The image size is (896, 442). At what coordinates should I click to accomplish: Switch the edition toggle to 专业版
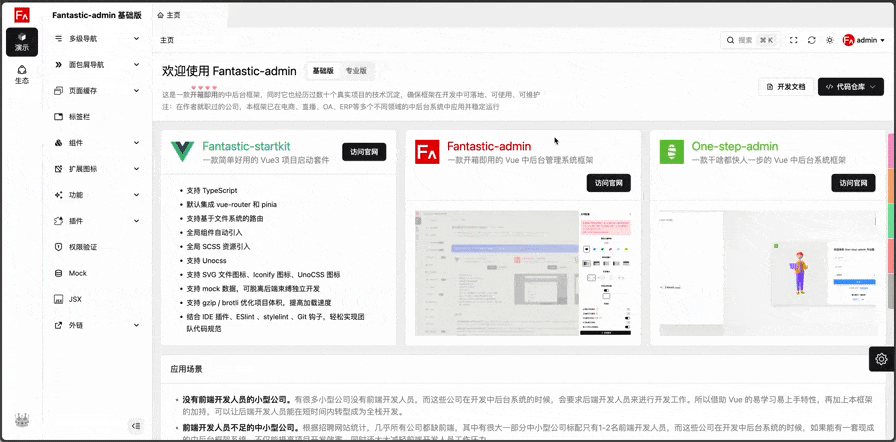[356, 71]
